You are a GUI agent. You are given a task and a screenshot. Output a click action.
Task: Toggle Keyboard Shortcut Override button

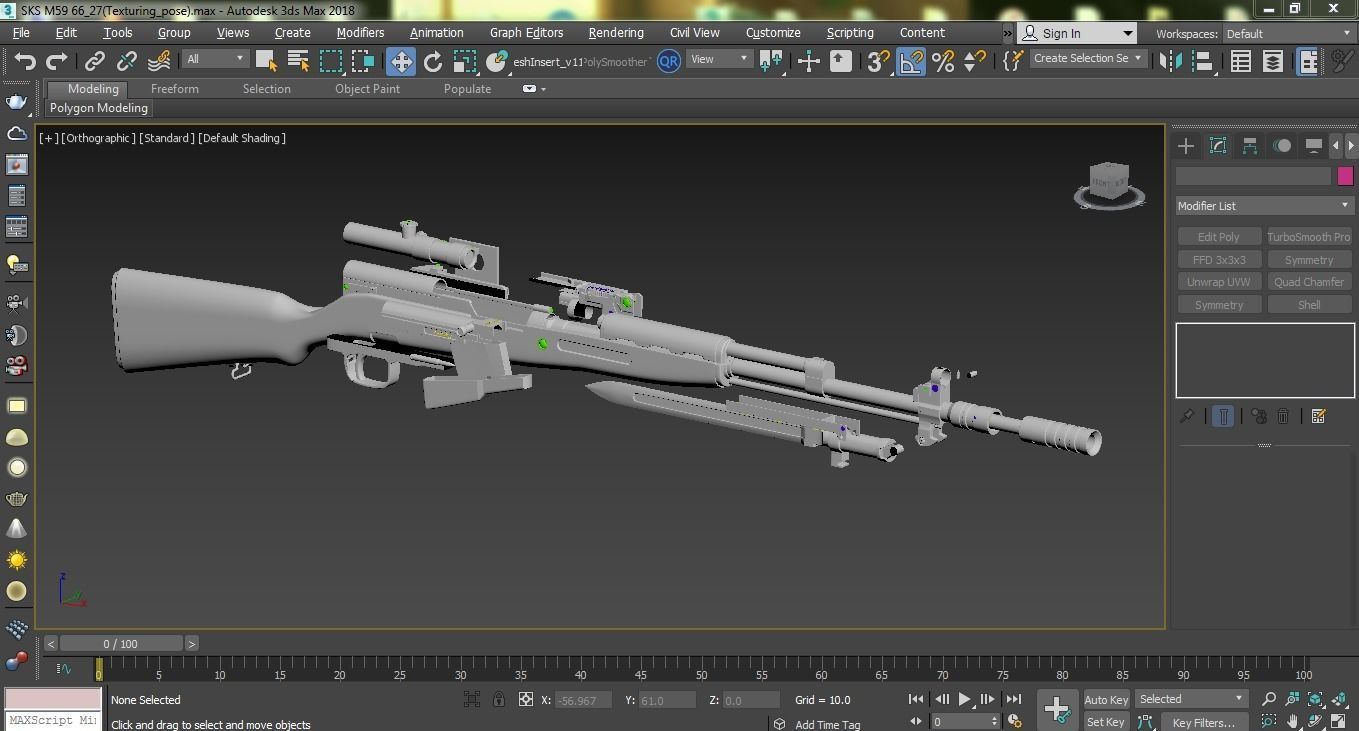(841, 61)
